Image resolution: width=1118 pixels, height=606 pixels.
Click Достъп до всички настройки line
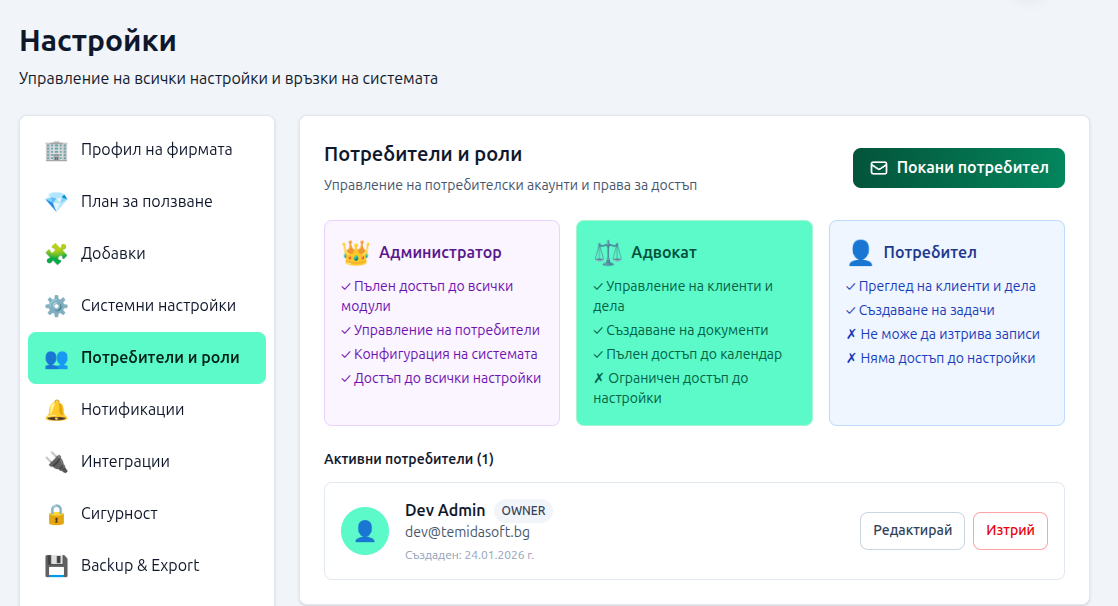tap(441, 379)
